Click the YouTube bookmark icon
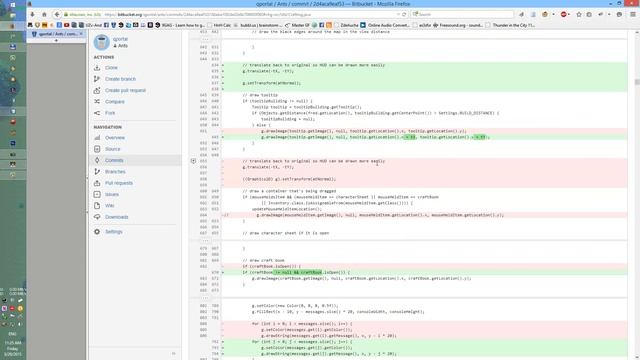The image size is (640, 360). [67, 25]
